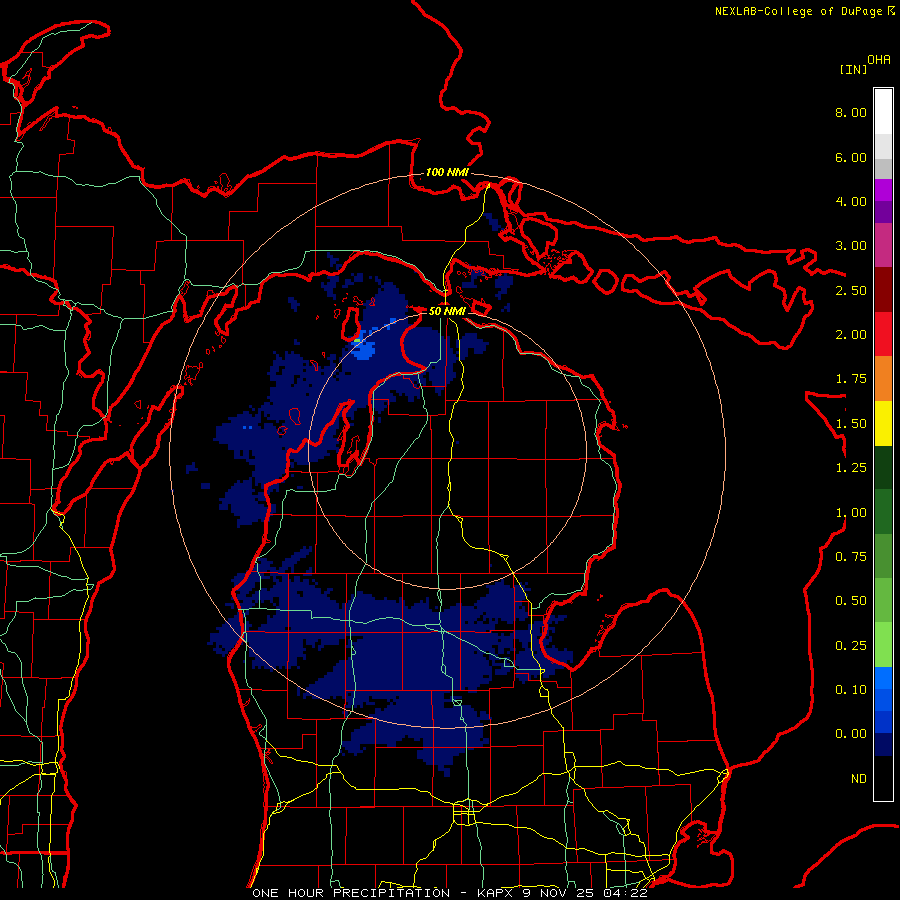Click the 3.00 legend value
The width and height of the screenshot is (900, 900).
[851, 246]
